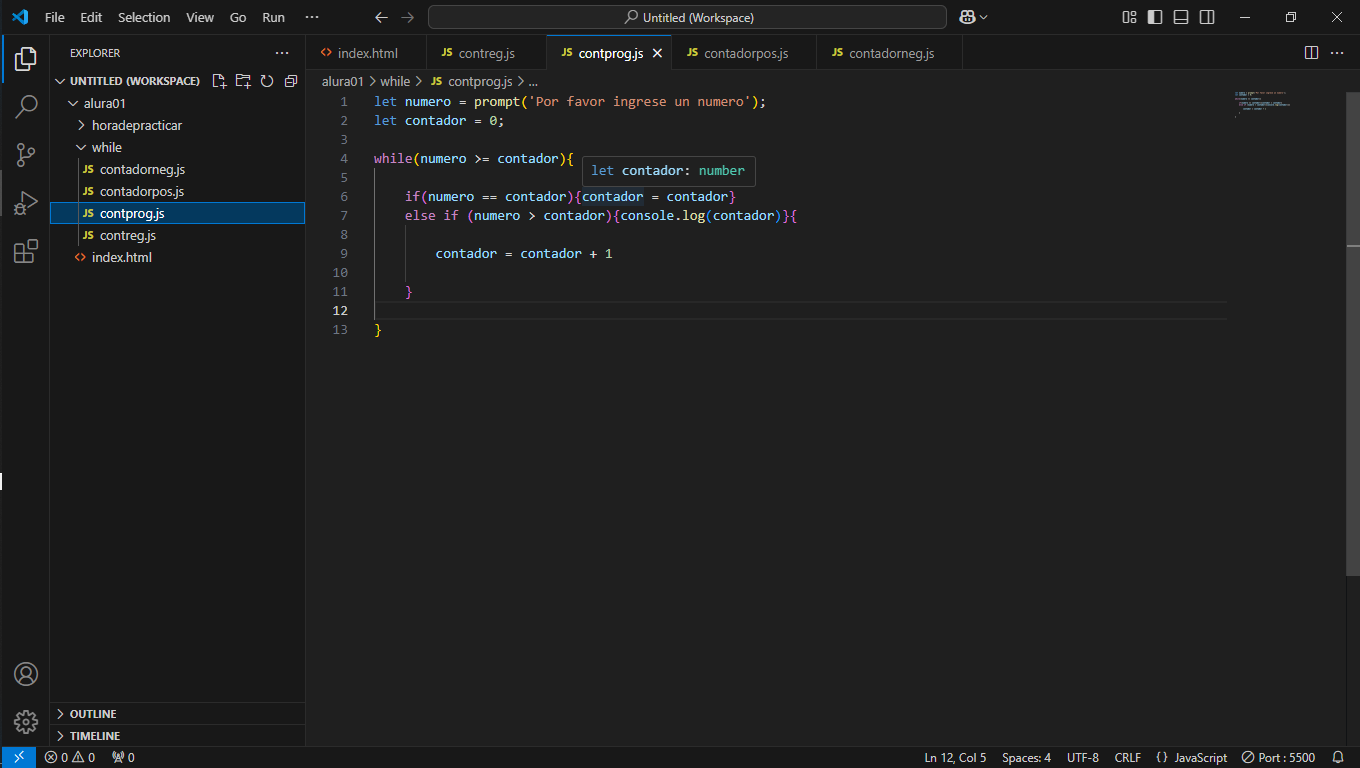Toggle the bottom panel
The image size is (1360, 768).
[1181, 17]
